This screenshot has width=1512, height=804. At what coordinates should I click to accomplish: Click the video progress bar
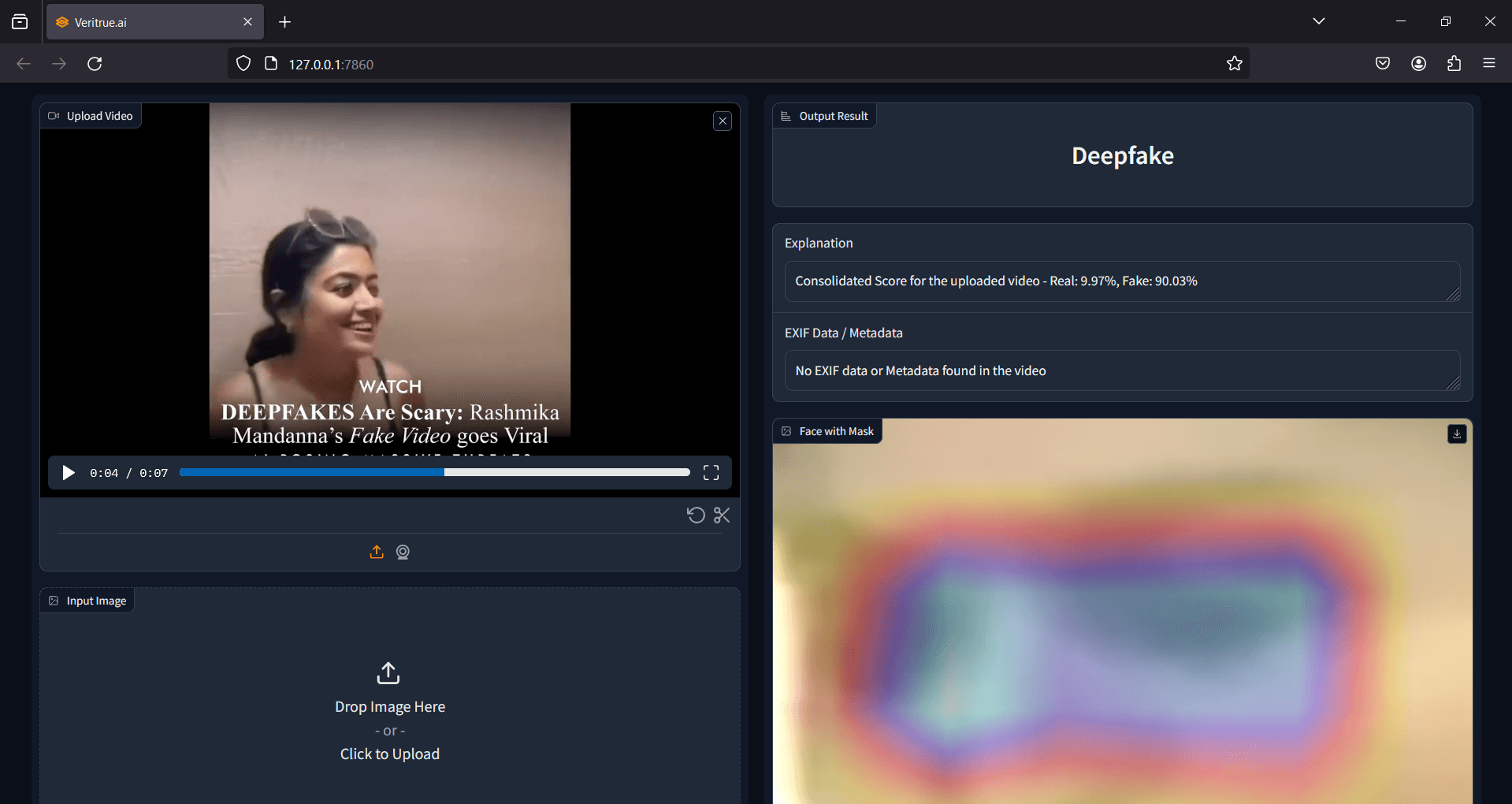coord(434,472)
